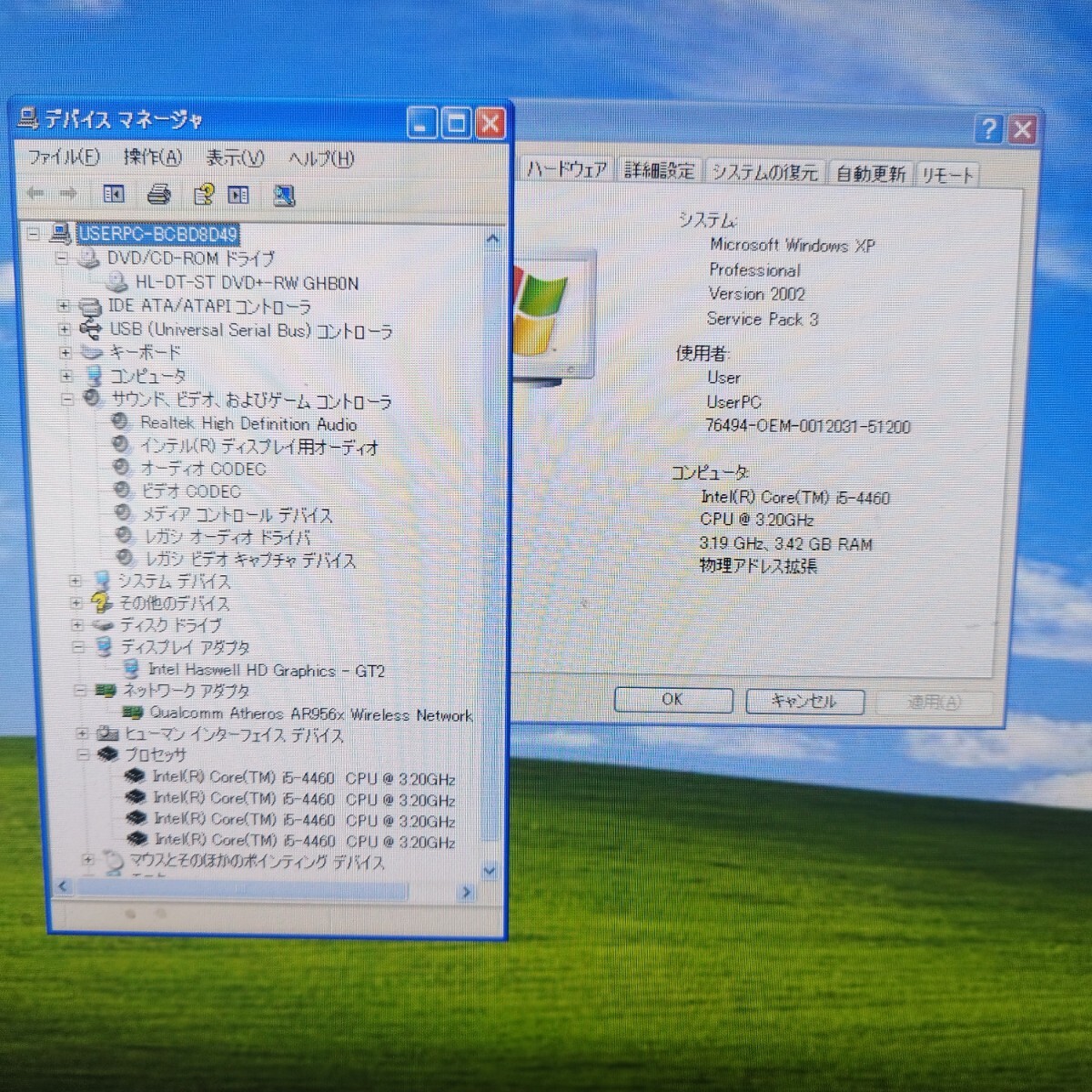The height and width of the screenshot is (1092, 1092).
Task: Click the Scan for hardware changes icon
Action: pos(284,196)
